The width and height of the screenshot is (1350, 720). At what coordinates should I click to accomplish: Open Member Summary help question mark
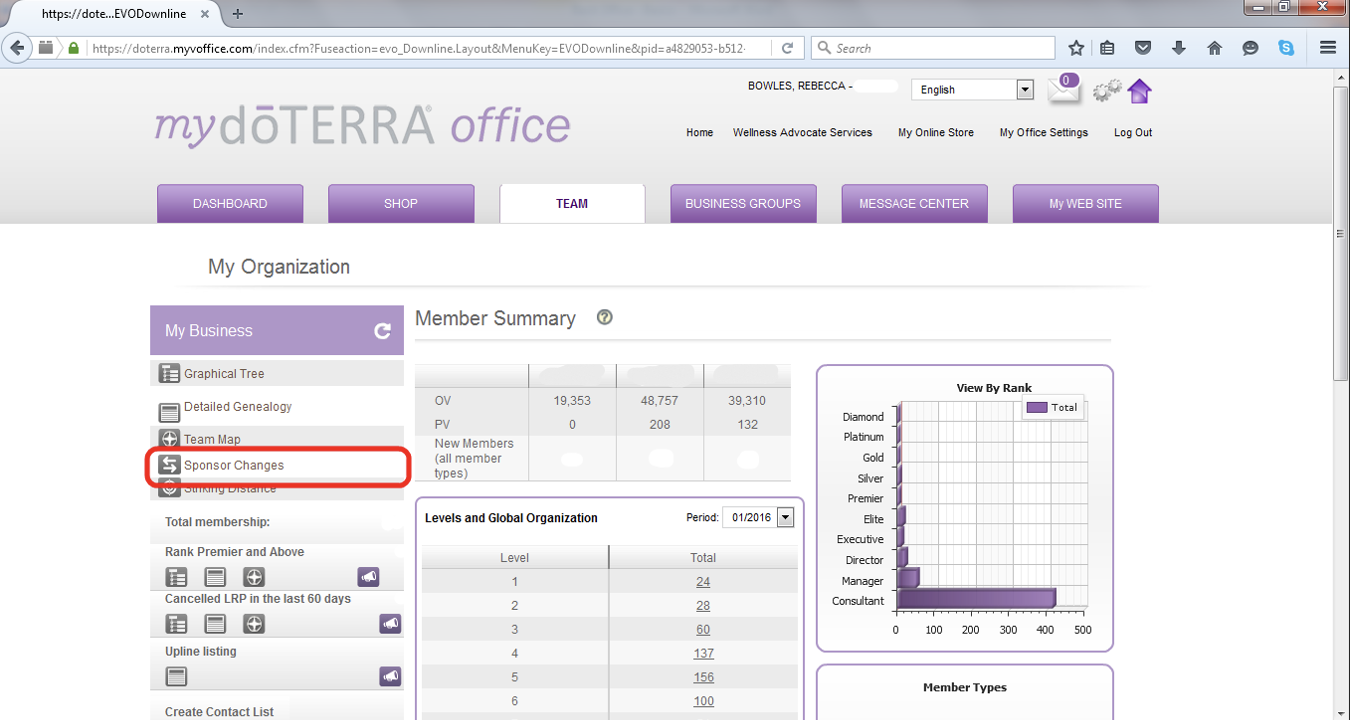604,317
